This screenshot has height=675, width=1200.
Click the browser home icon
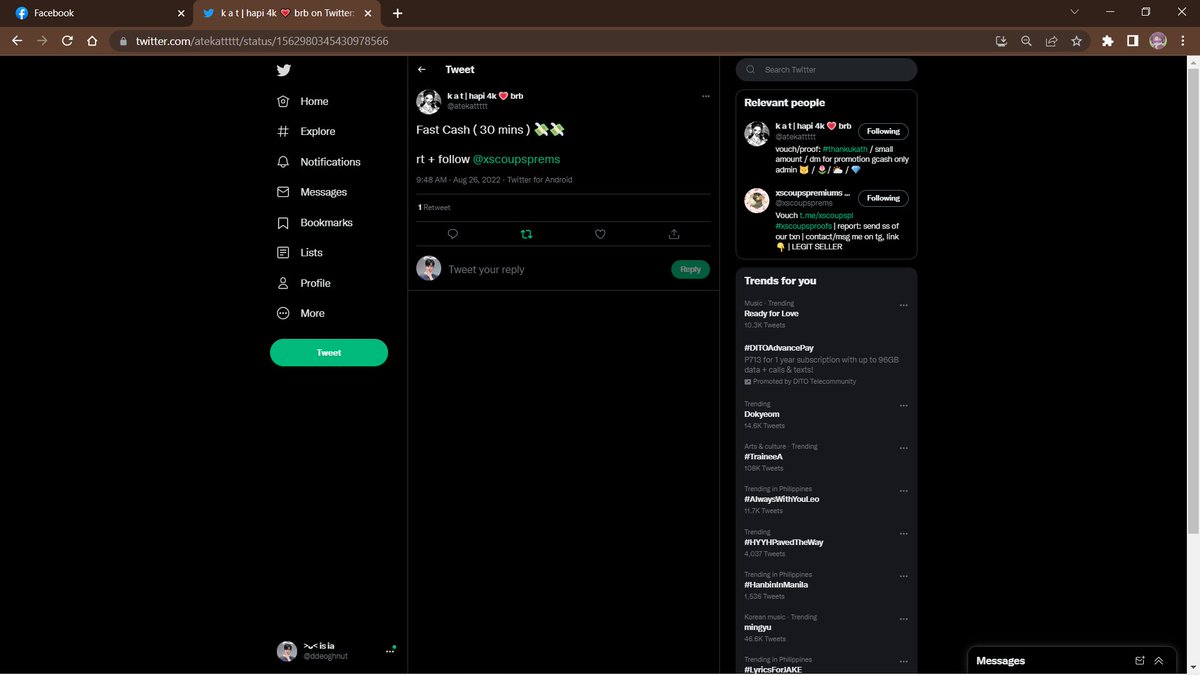click(92, 41)
